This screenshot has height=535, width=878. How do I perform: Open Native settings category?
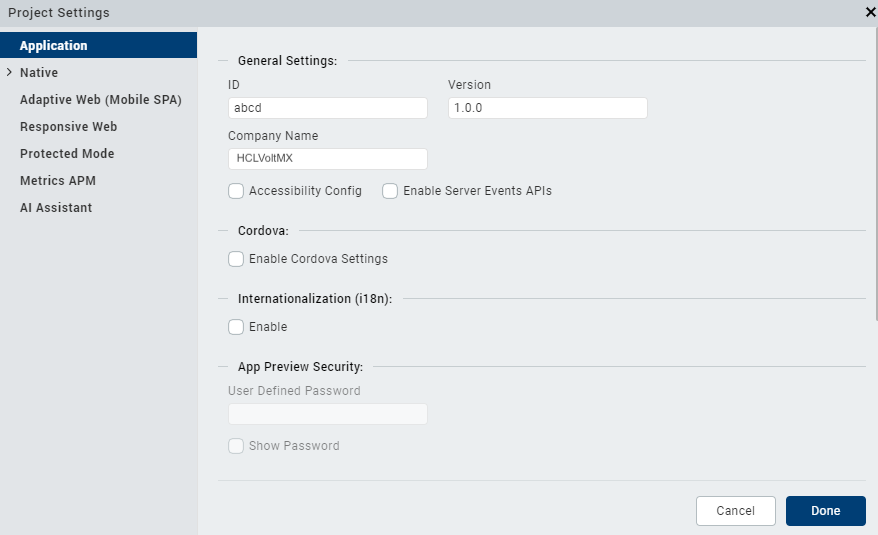tap(39, 73)
